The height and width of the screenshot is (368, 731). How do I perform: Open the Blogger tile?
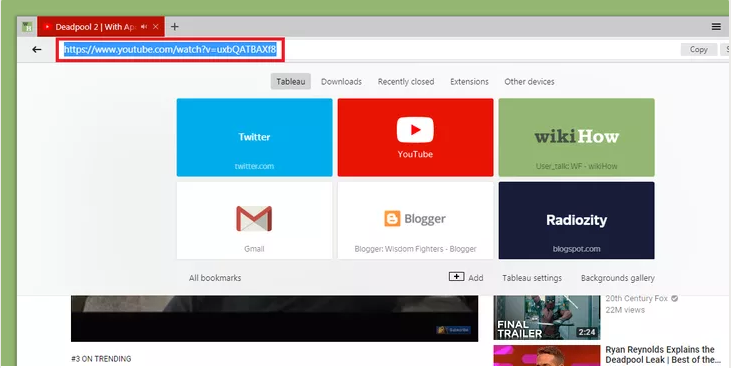tap(415, 220)
